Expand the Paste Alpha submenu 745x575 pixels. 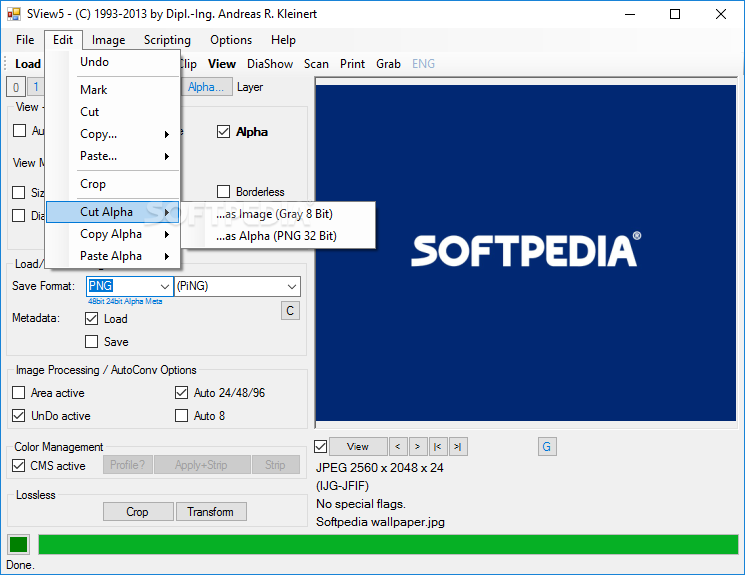click(x=113, y=256)
